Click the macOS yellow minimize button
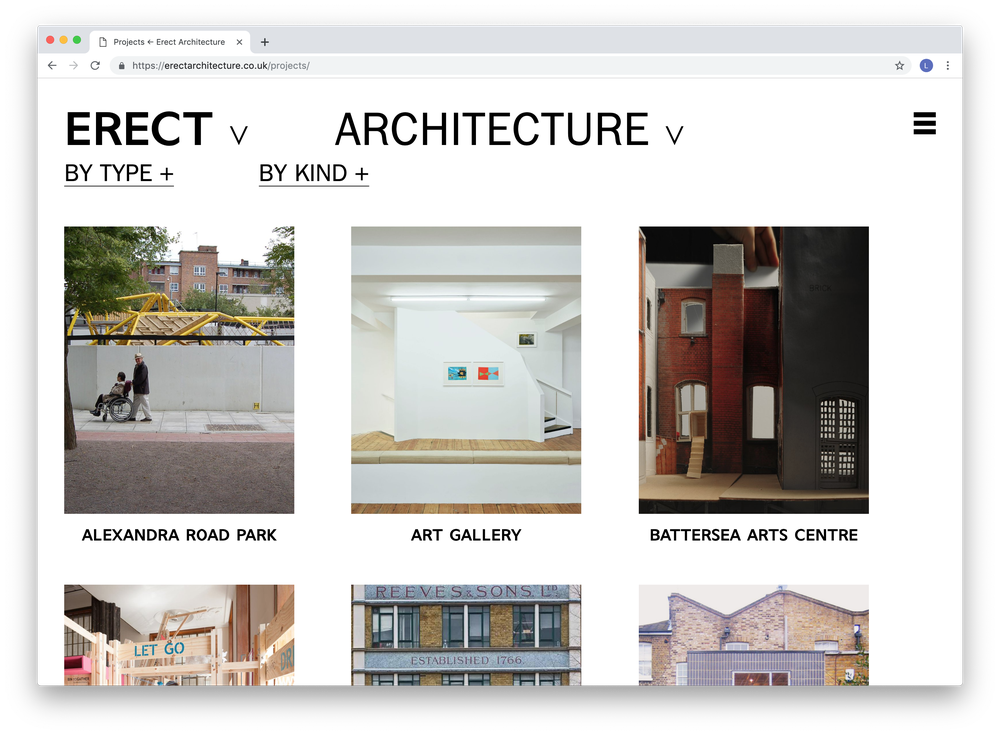 coord(64,40)
